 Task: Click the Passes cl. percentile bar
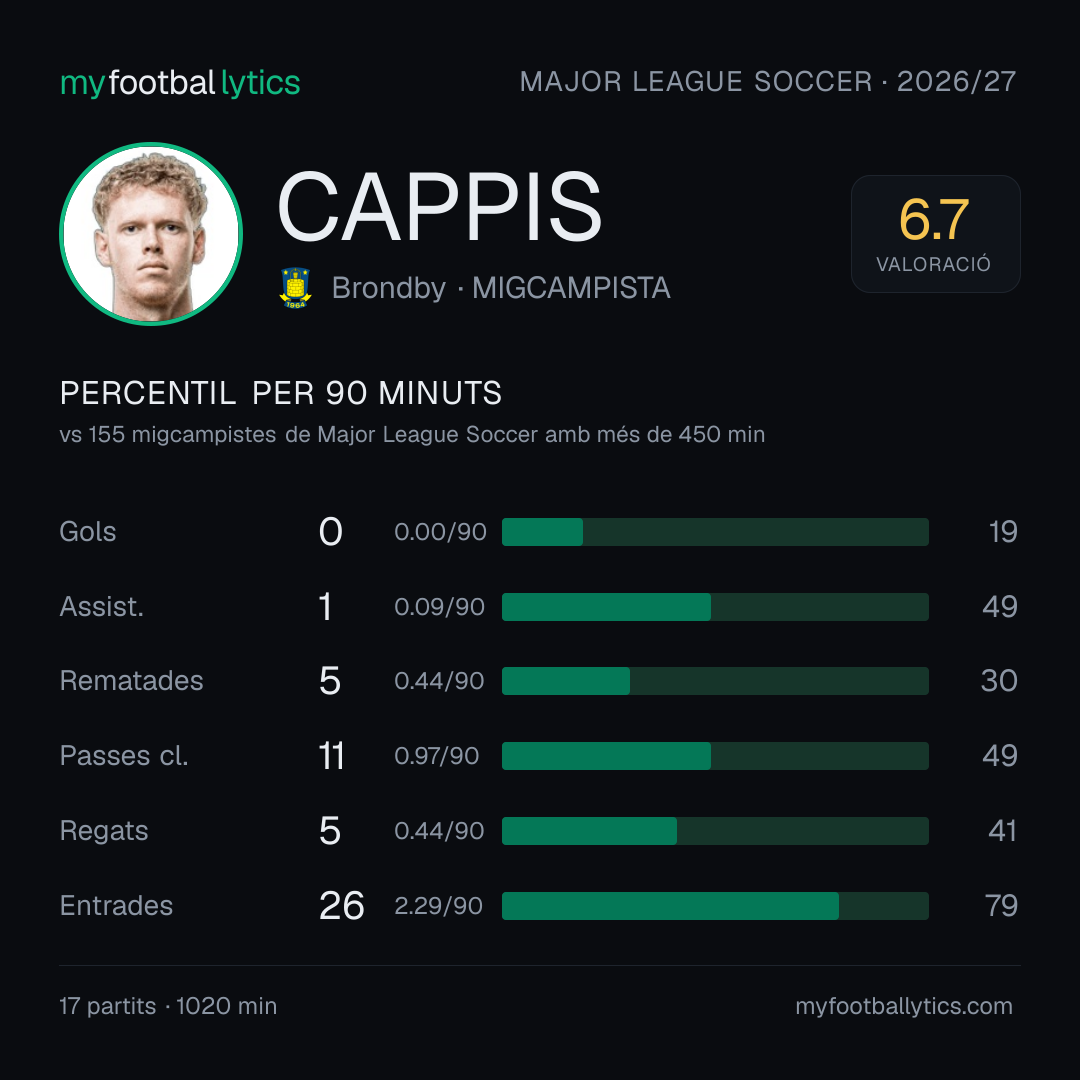715,756
